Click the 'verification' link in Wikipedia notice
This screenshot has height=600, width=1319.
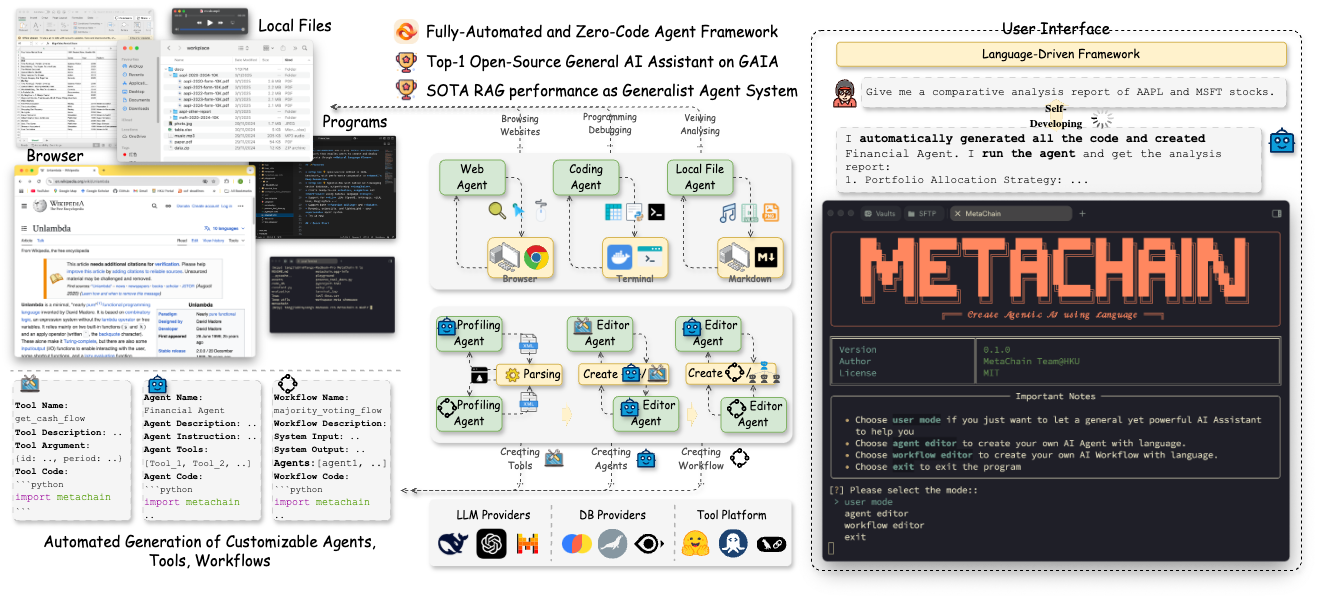point(168,264)
